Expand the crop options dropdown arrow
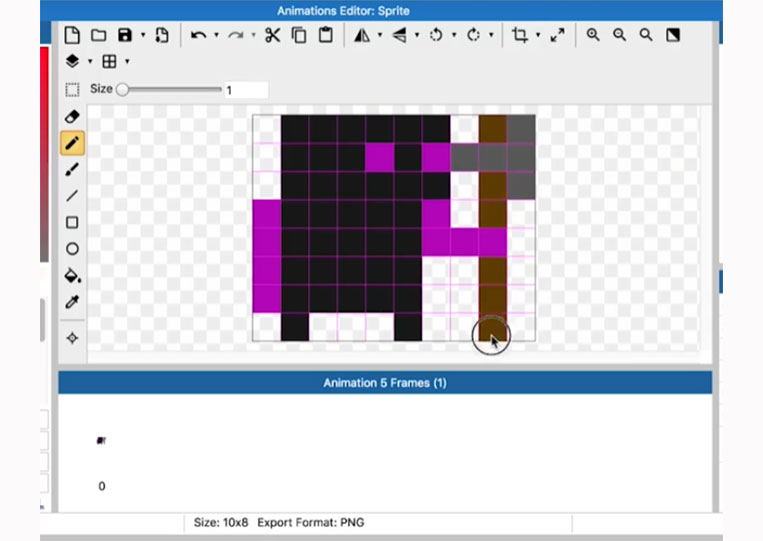Screen dimensions: 763x541 point(538,35)
